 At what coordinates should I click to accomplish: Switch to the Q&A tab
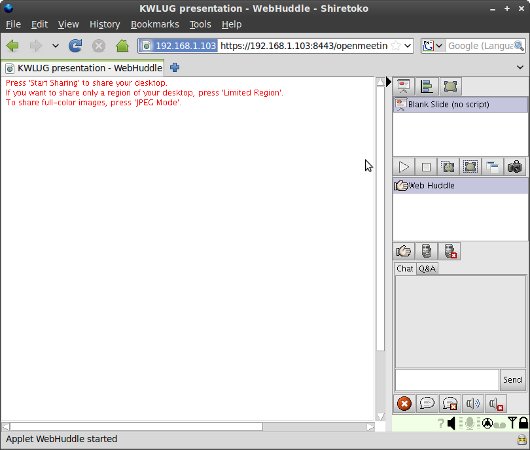click(427, 268)
